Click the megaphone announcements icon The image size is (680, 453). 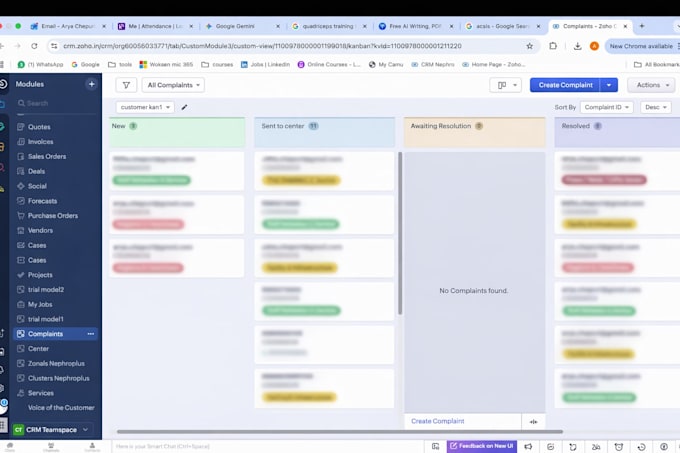point(528,446)
